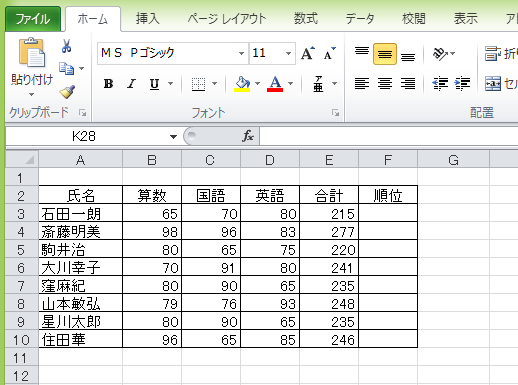Toggle Italic formatting
518x385 pixels.
[x=132, y=83]
